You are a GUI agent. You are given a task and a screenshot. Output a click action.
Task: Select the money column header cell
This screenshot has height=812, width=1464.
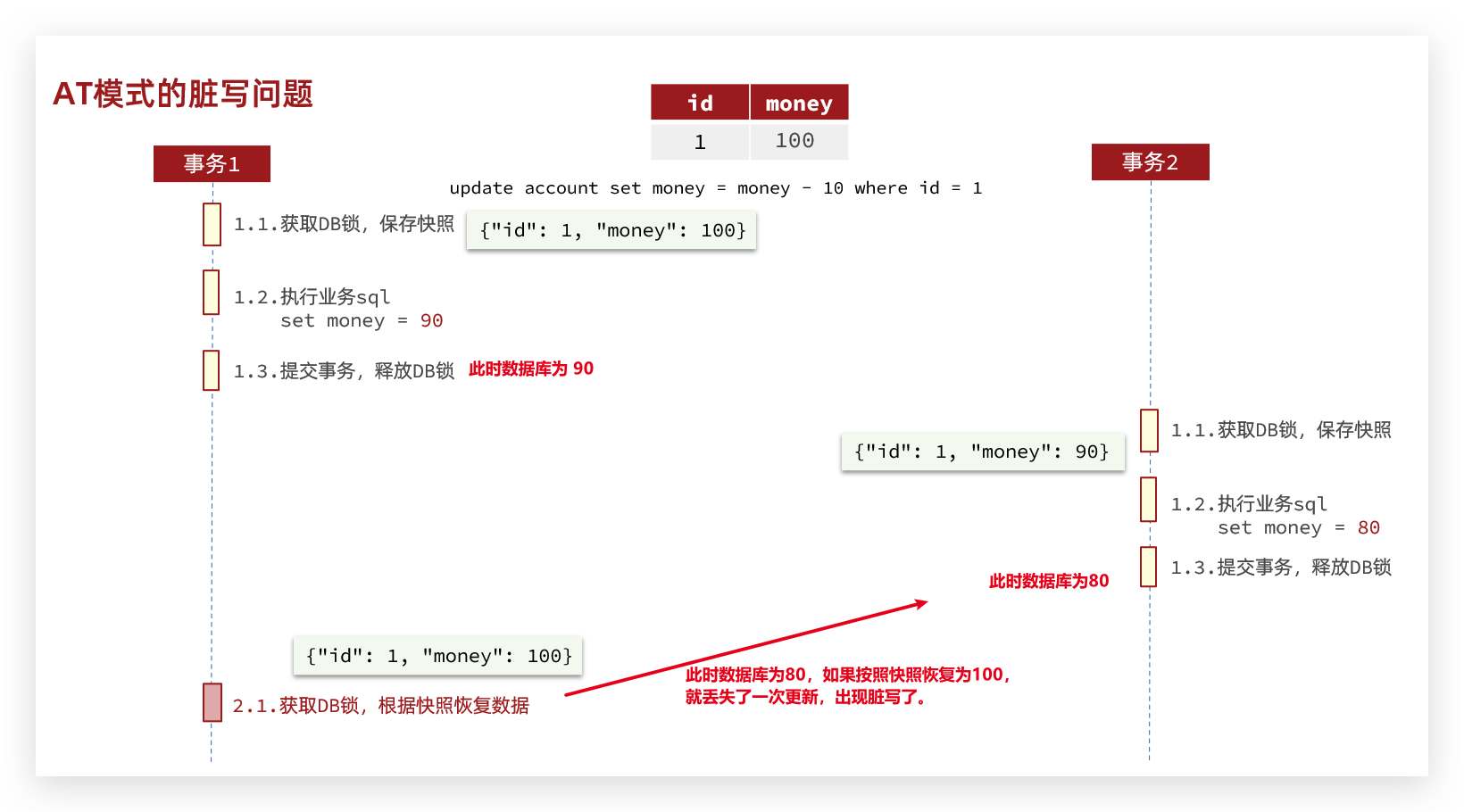pyautogui.click(x=799, y=103)
